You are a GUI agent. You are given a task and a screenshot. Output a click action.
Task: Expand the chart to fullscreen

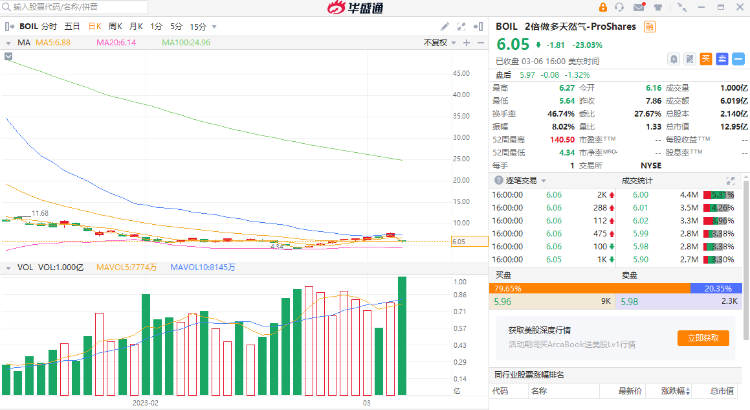[461, 26]
